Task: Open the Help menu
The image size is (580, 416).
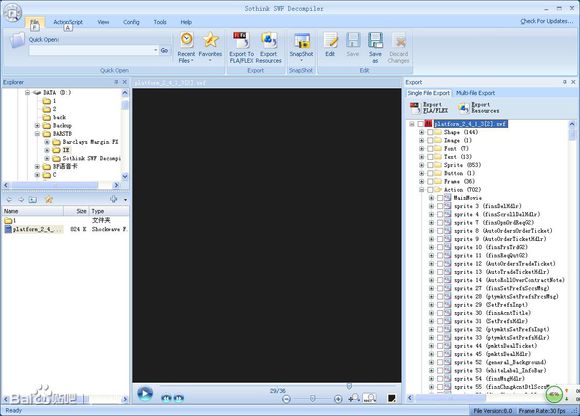Action: point(186,22)
